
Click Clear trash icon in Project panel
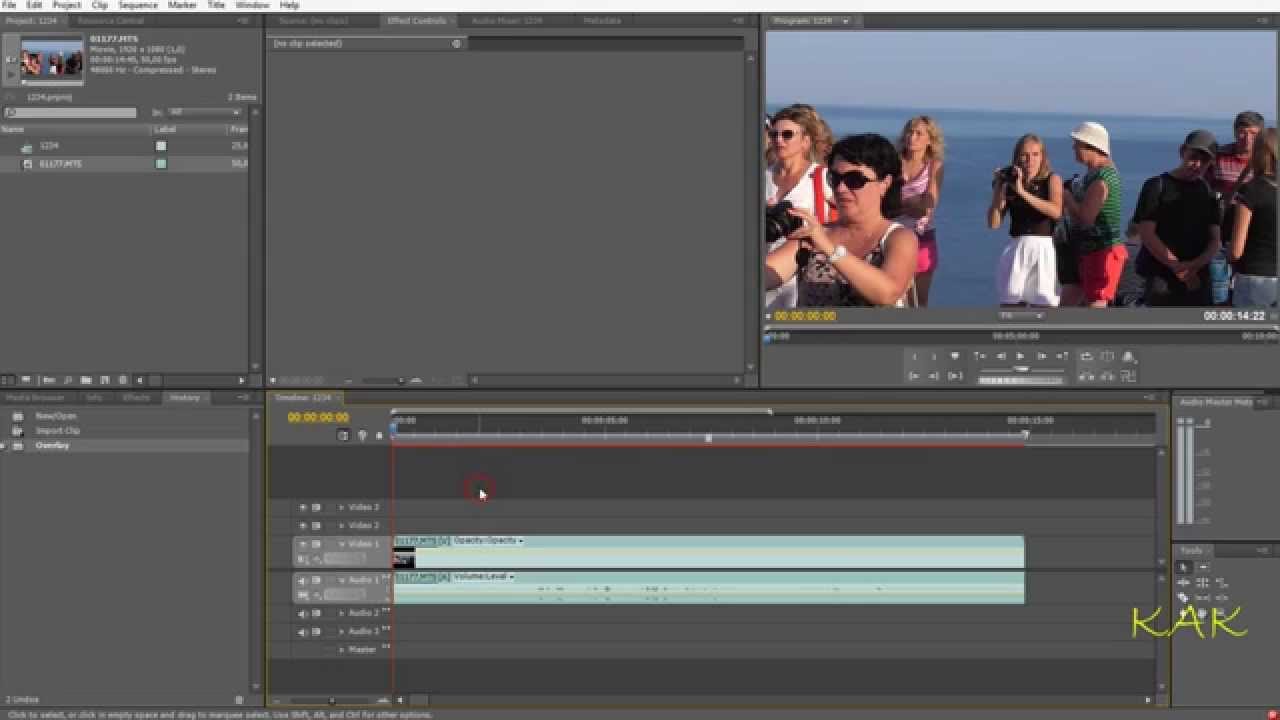122,380
